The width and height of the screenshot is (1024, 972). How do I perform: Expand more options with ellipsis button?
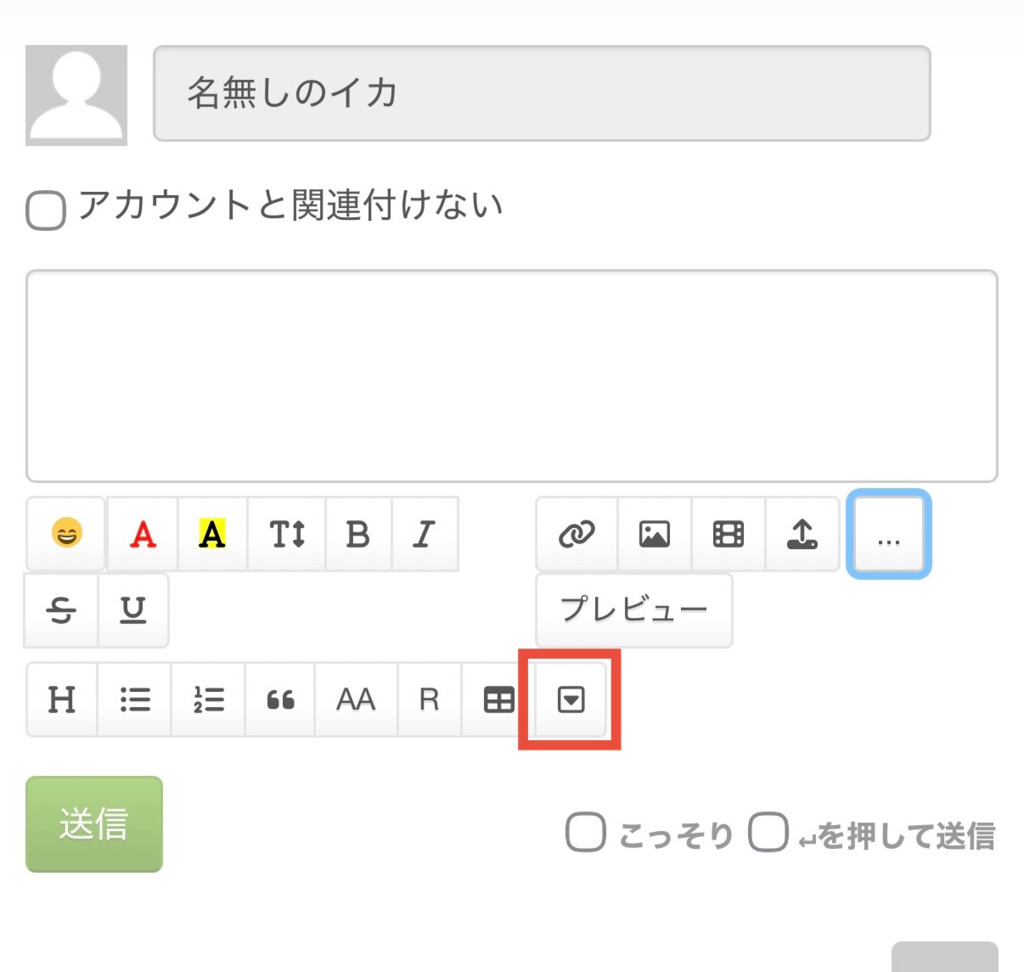tap(888, 534)
